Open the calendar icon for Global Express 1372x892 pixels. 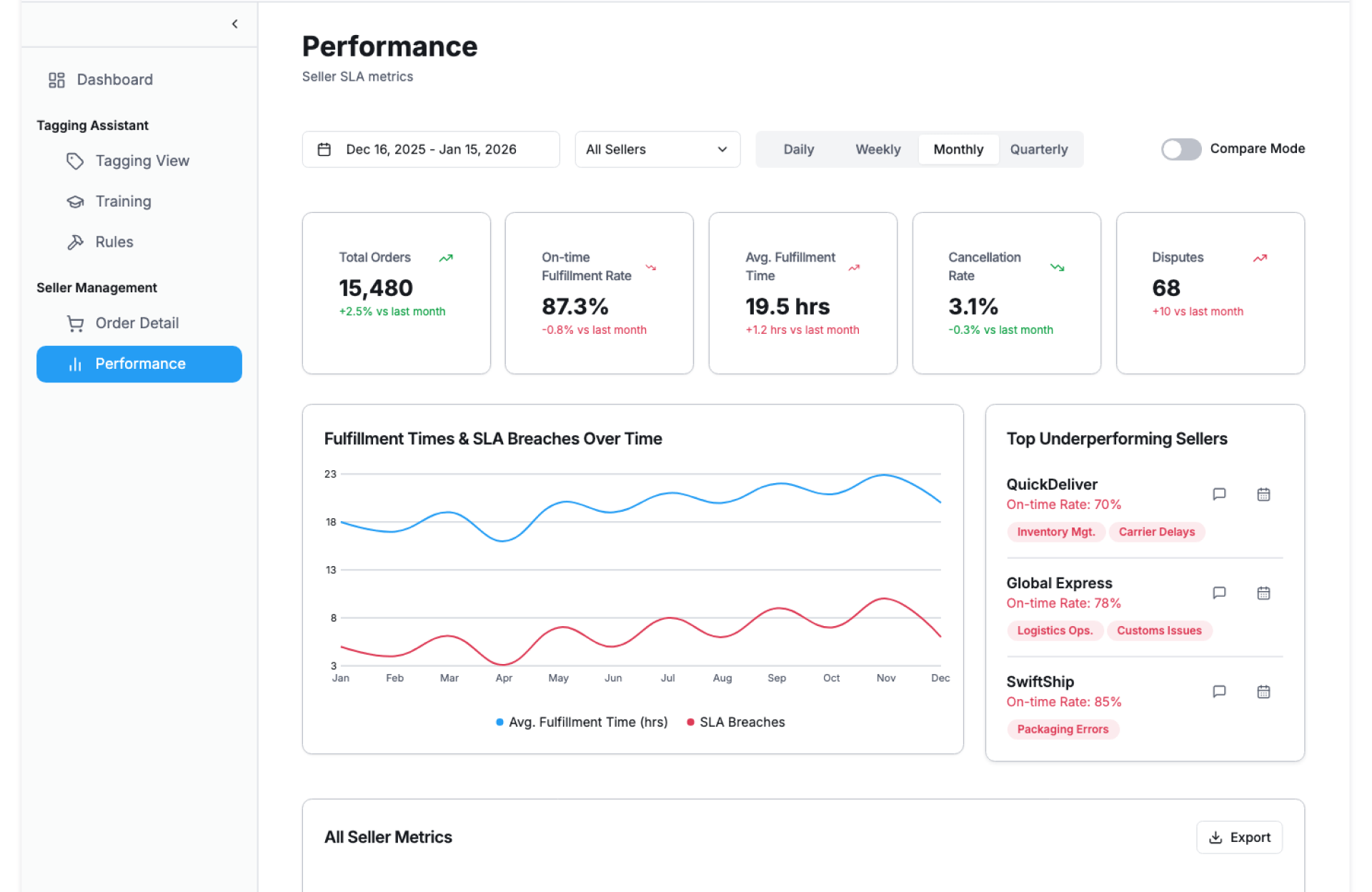click(1263, 593)
